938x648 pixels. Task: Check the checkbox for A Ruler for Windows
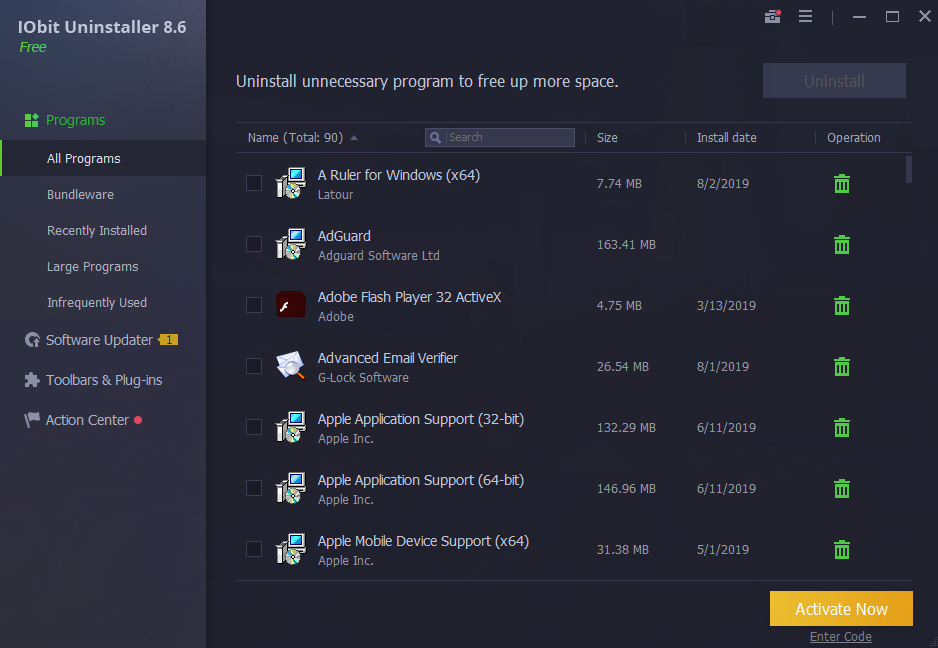(253, 183)
